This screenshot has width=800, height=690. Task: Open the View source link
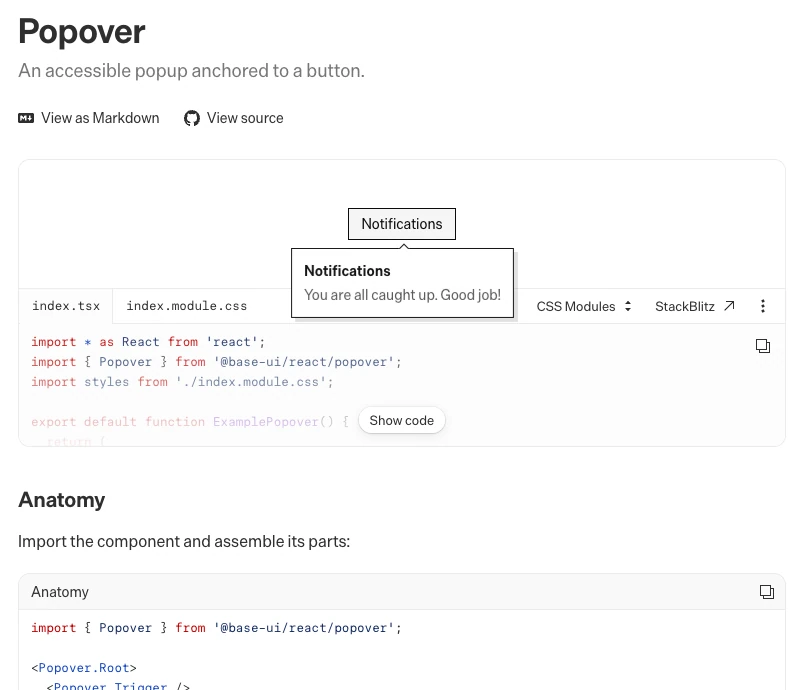click(x=234, y=118)
